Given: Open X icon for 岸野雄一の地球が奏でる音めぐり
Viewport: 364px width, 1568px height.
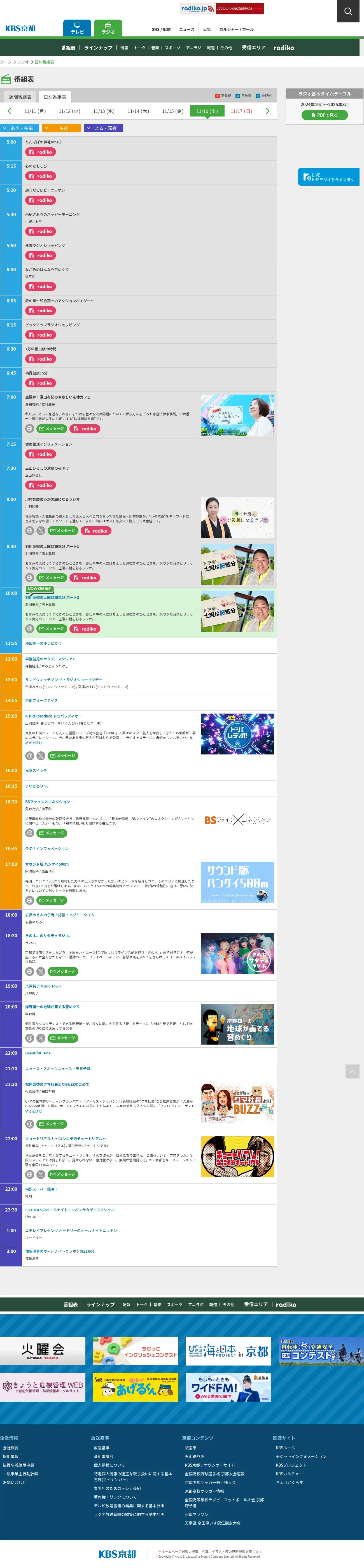Looking at the screenshot, I should (41, 1038).
